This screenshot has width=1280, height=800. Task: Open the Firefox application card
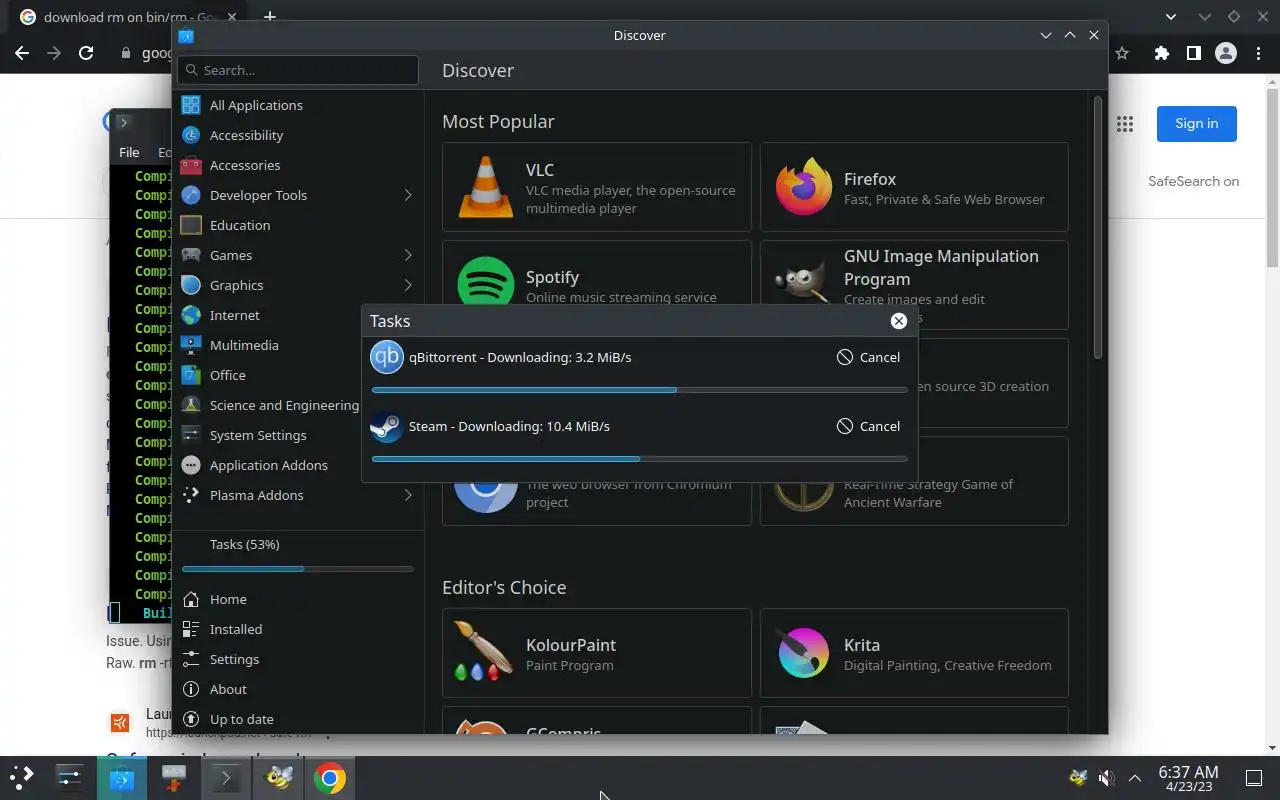914,187
